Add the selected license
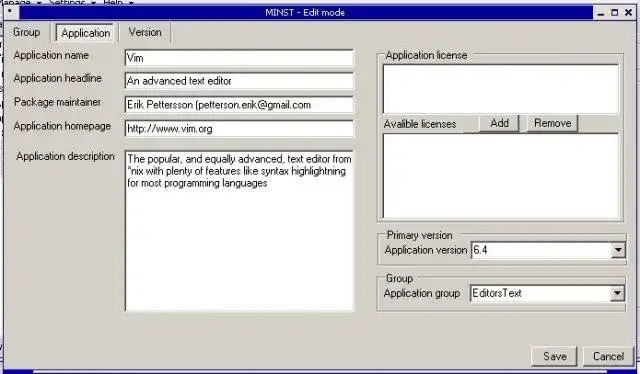The width and height of the screenshot is (640, 374). [x=499, y=123]
